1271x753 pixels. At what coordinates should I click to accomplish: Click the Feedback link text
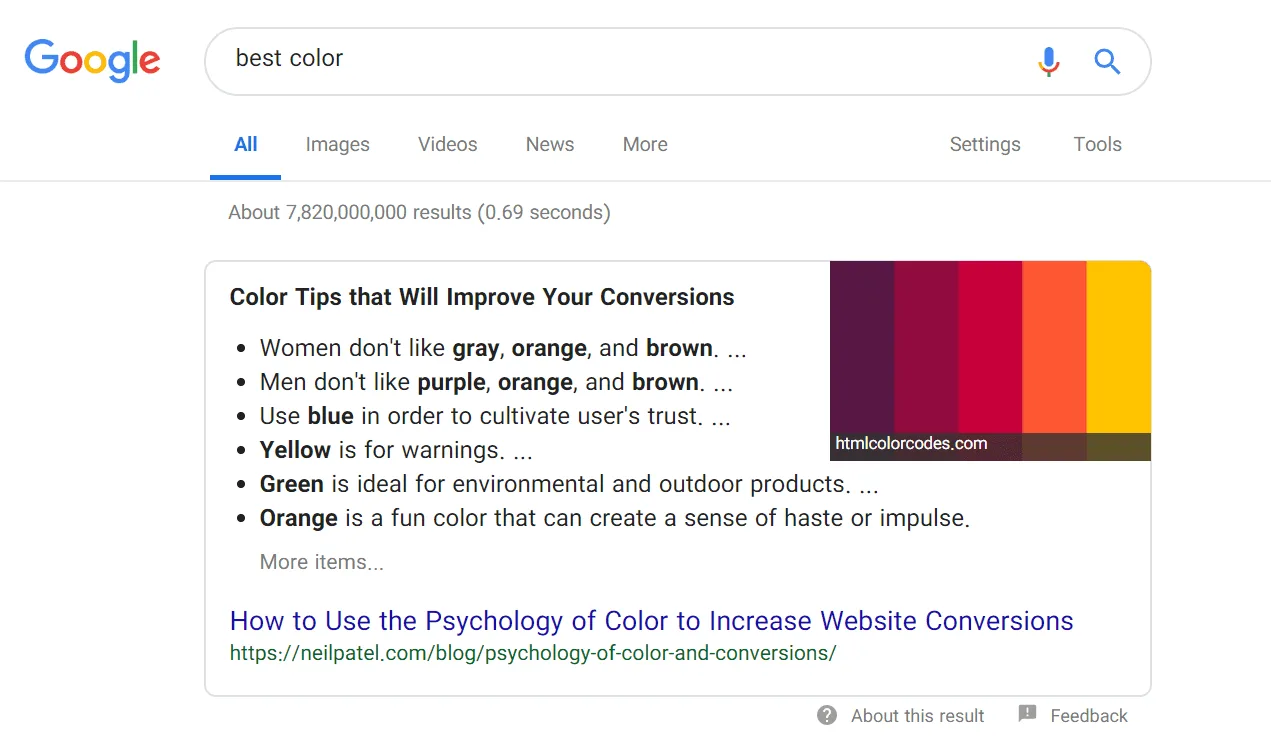pos(1088,716)
